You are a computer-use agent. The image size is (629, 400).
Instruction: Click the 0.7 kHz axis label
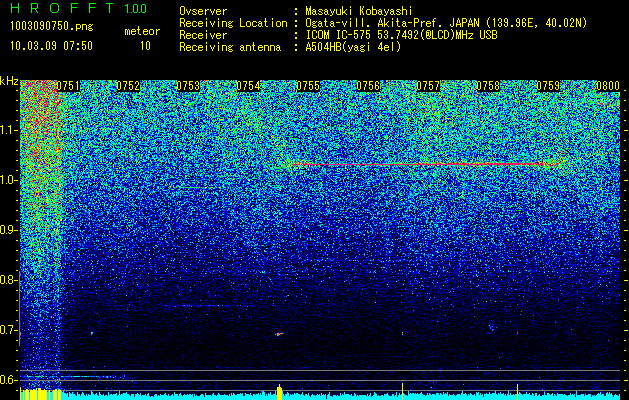point(8,330)
